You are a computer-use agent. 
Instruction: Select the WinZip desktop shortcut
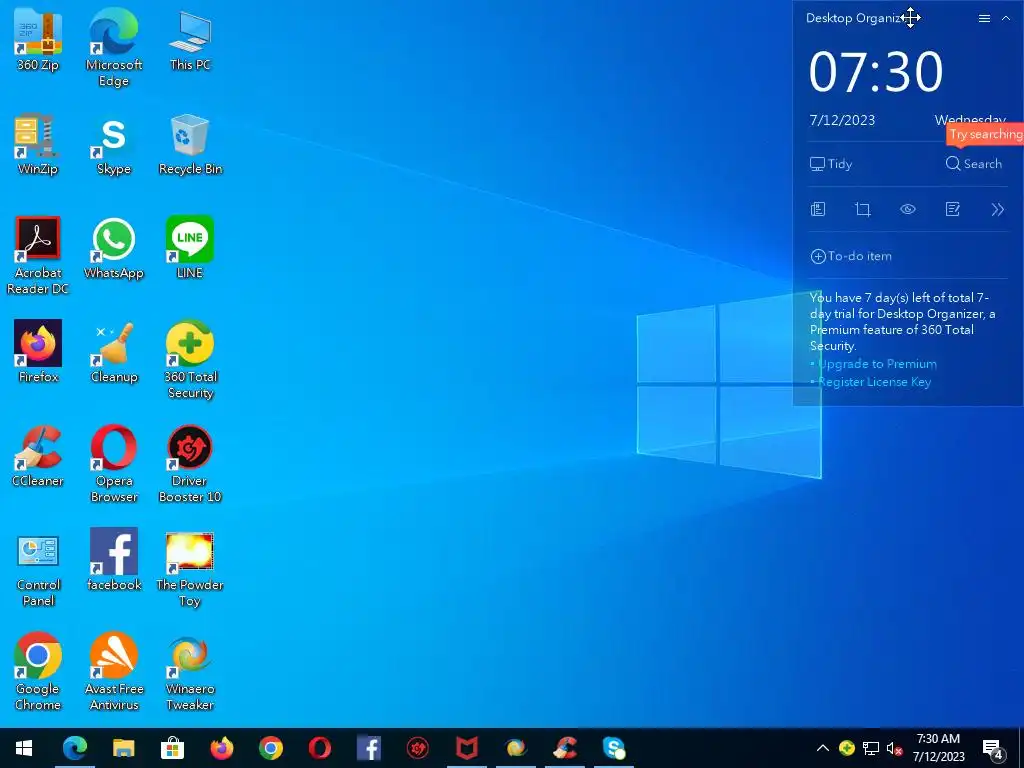(x=38, y=144)
